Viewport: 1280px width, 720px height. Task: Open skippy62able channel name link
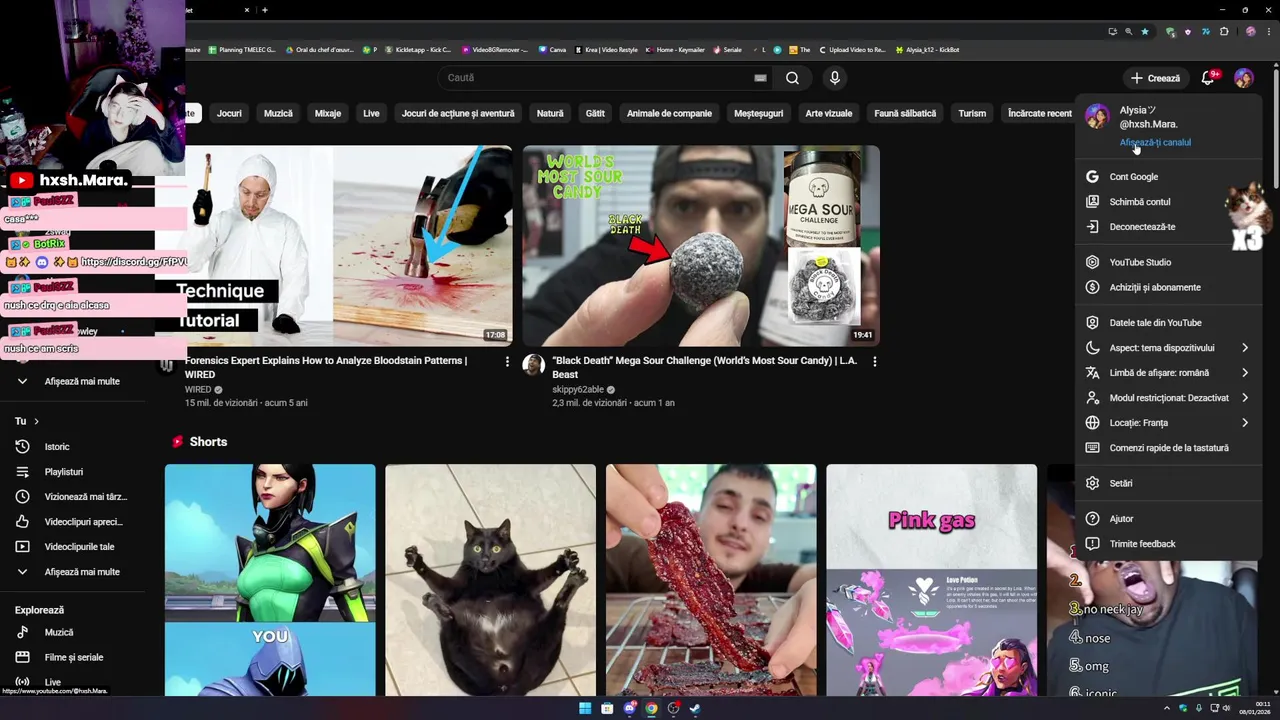click(x=578, y=390)
